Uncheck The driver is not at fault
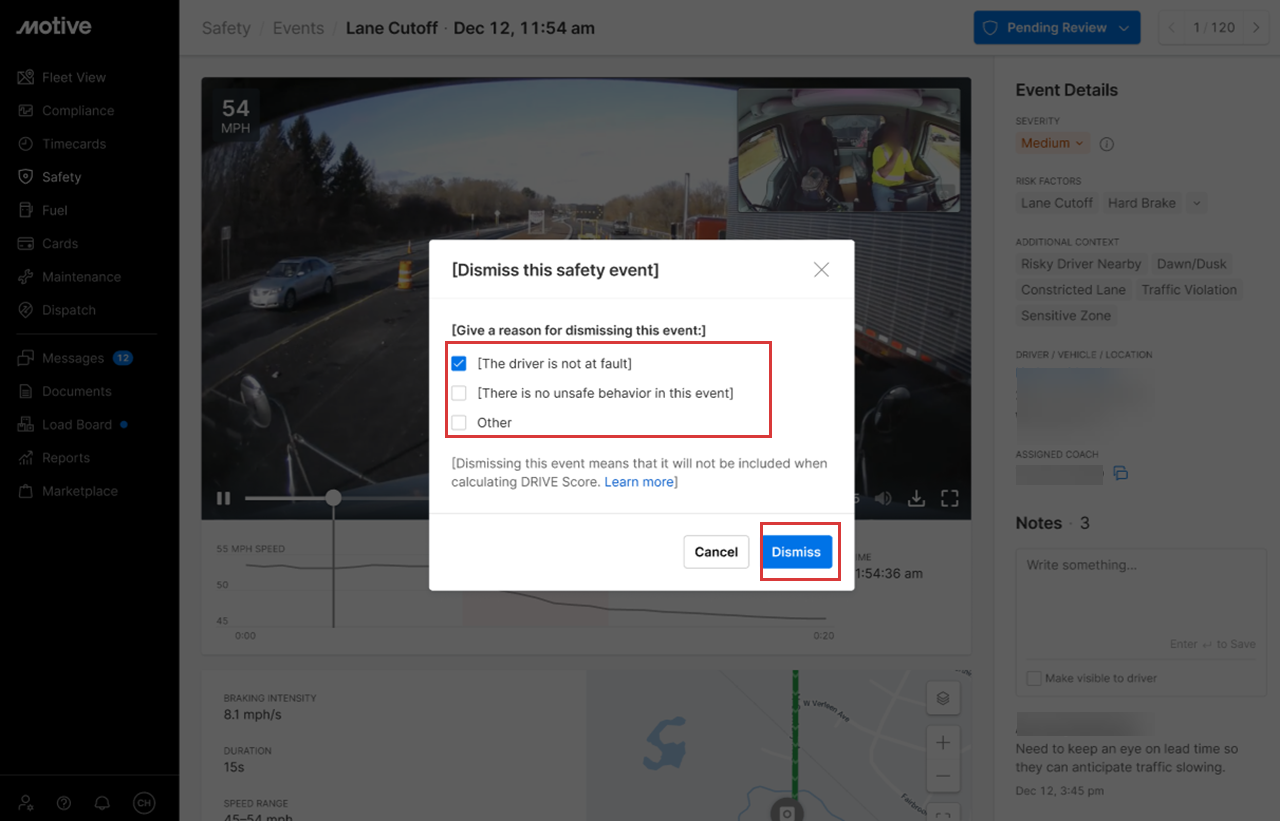The height and width of the screenshot is (822, 1280). 459,363
